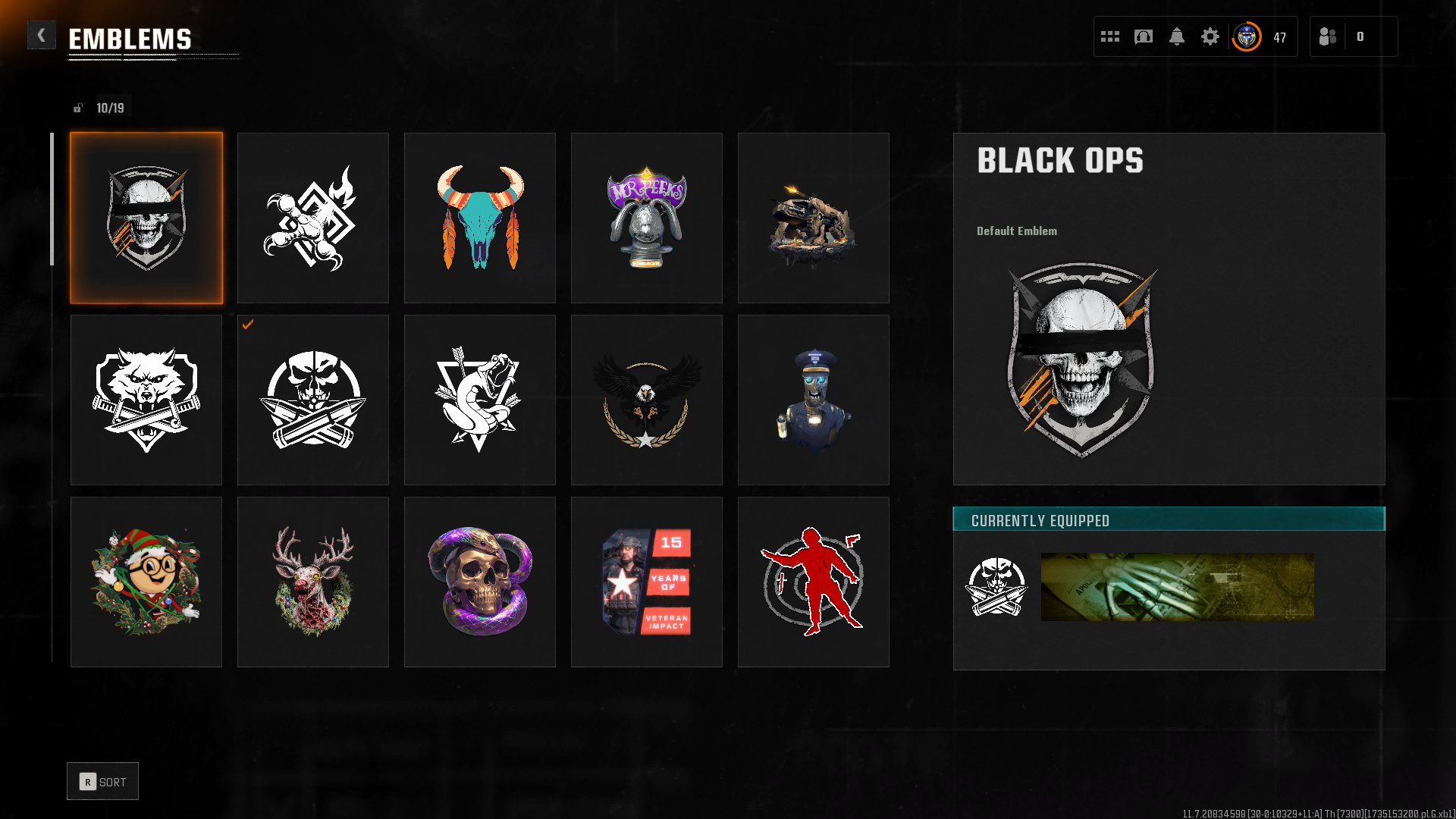Select the zombie police officer emblem
1456x819 pixels.
click(814, 400)
